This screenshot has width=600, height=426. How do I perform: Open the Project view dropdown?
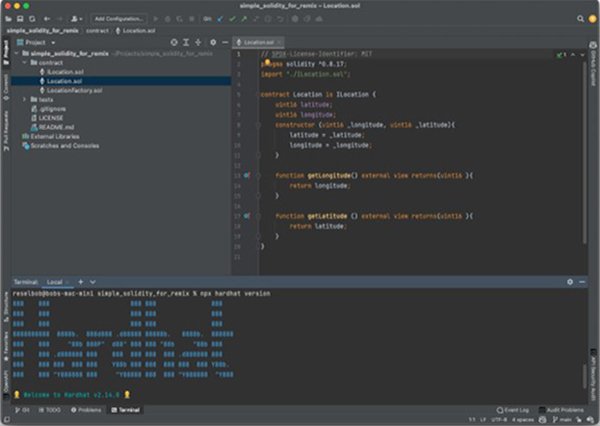pyautogui.click(x=38, y=43)
